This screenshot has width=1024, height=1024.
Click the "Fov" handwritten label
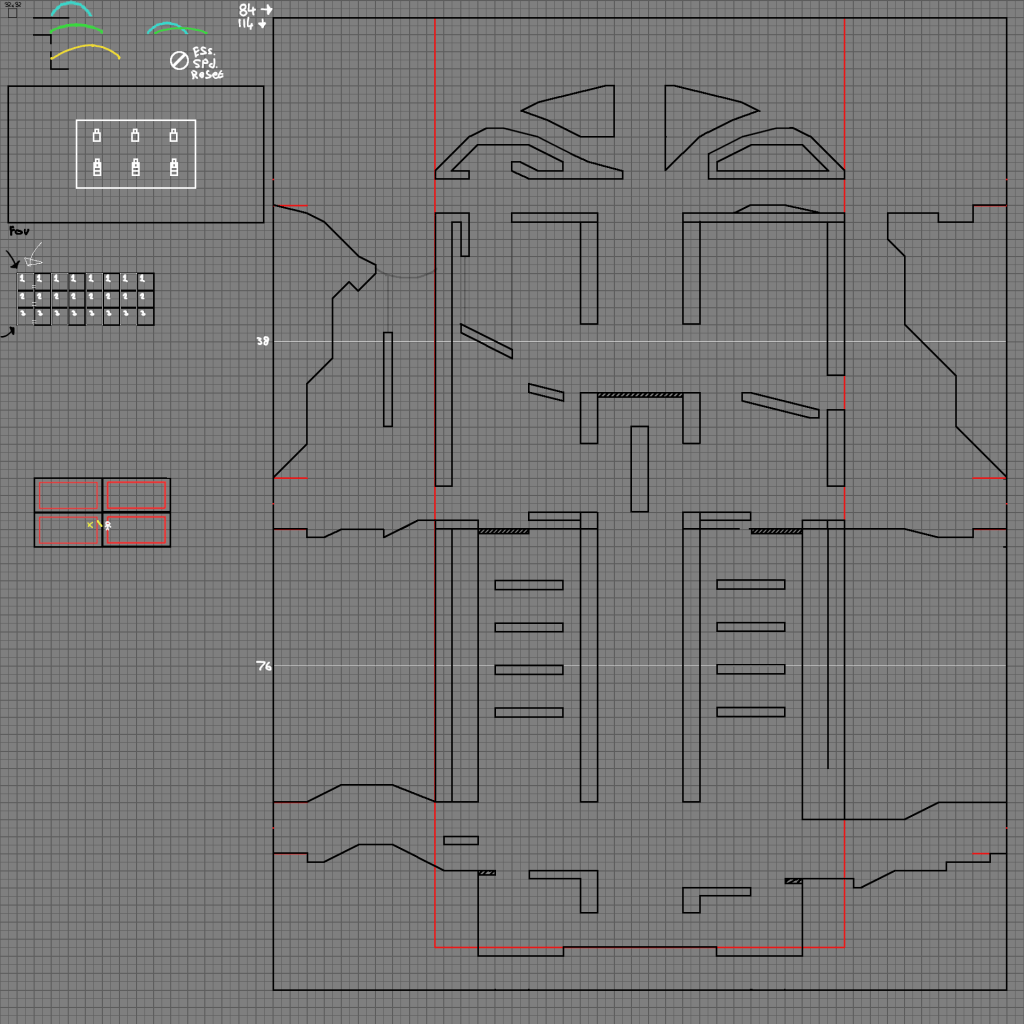(x=19, y=232)
